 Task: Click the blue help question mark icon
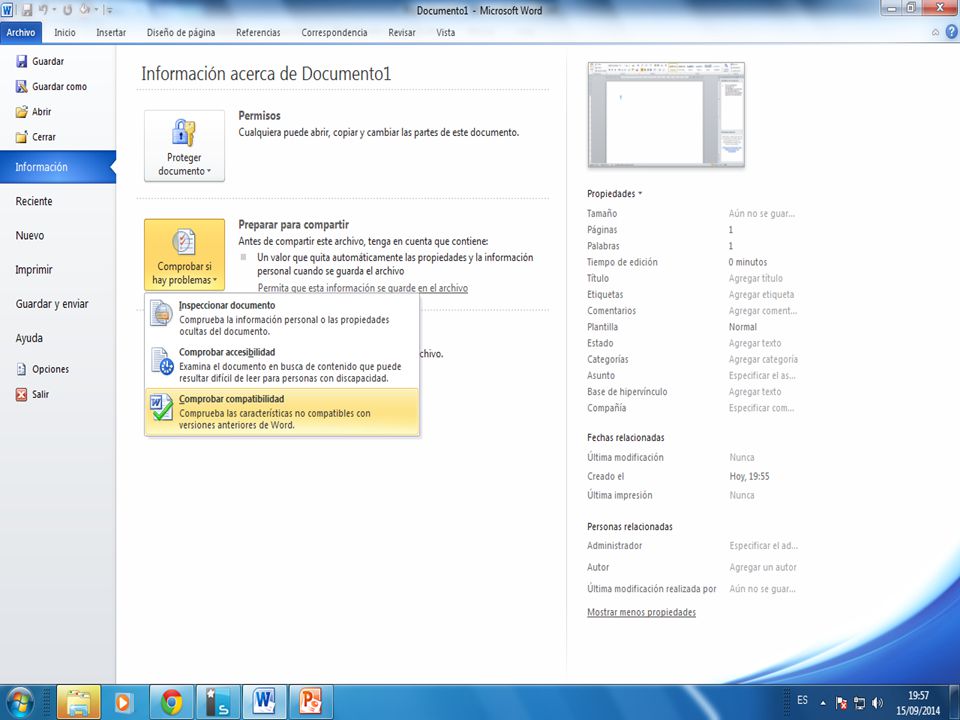coord(951,32)
